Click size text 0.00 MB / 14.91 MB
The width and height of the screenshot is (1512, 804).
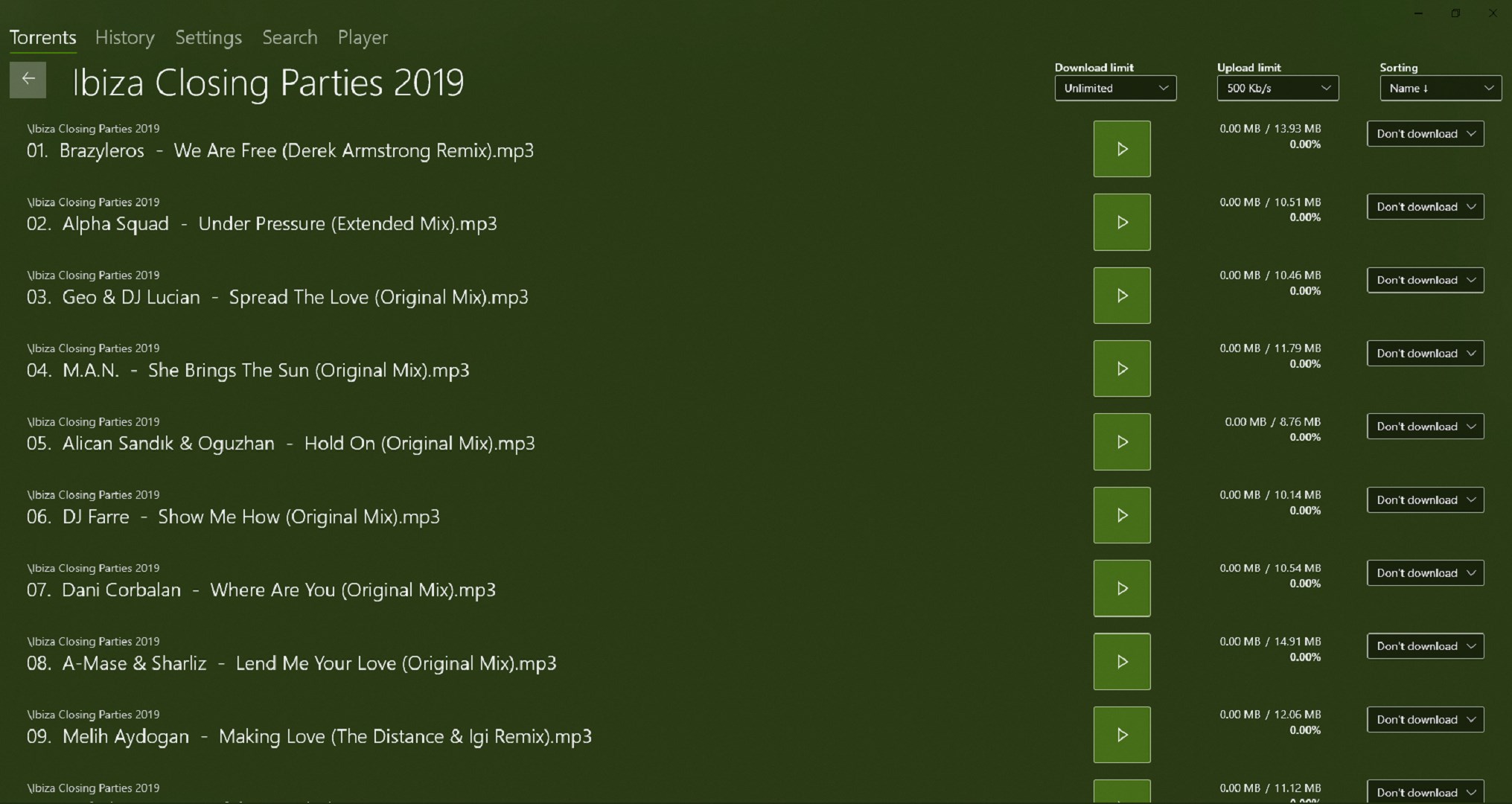(1270, 641)
